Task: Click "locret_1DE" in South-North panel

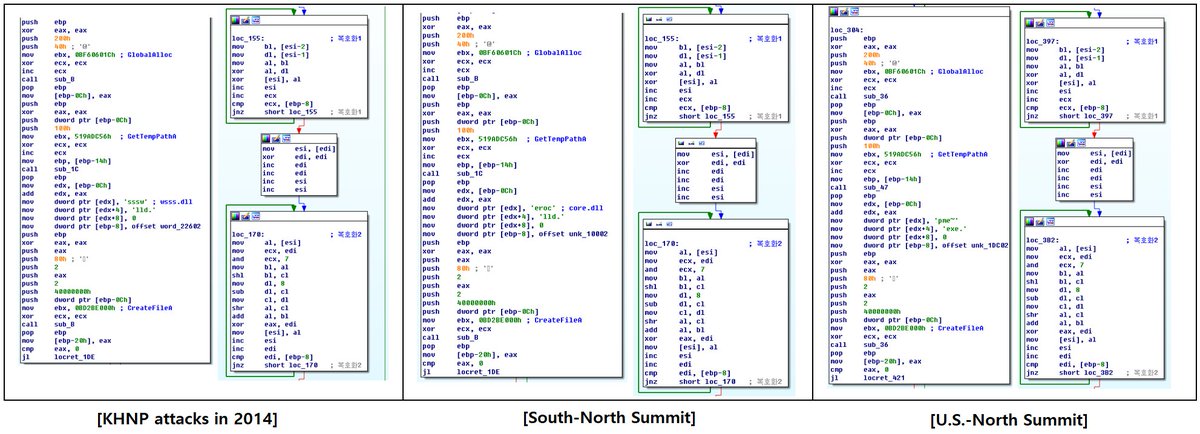Action: 478,372
